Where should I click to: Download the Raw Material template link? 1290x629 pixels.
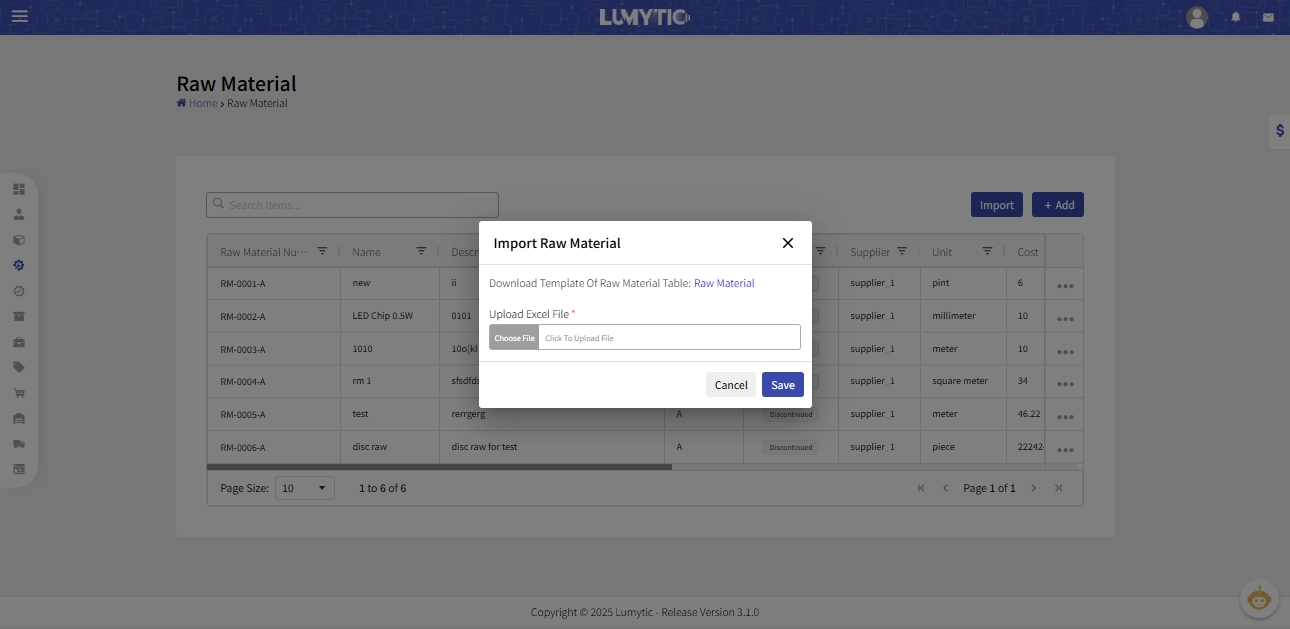coord(724,283)
